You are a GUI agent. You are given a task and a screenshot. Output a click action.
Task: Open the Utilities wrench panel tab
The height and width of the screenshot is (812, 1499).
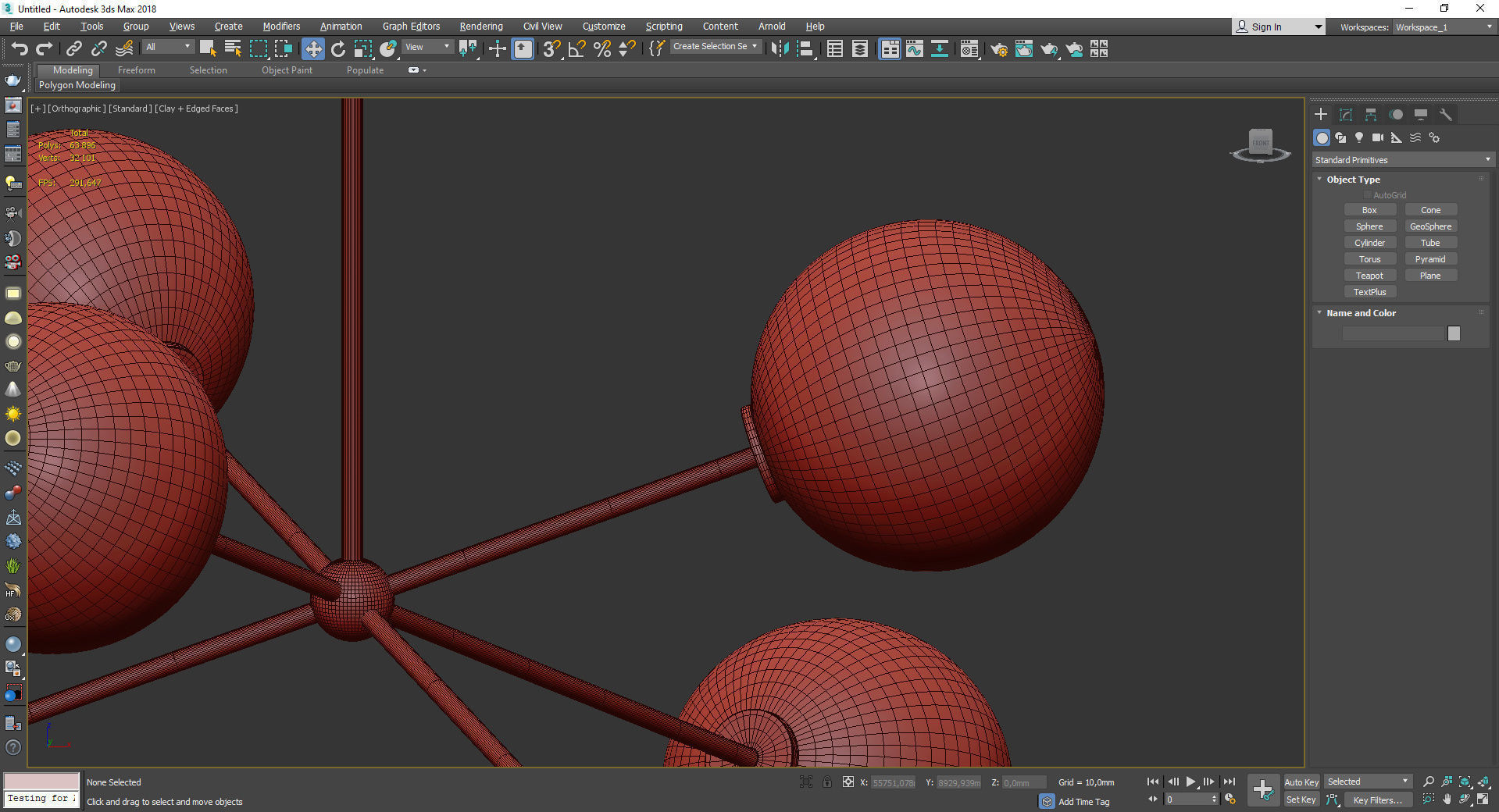click(x=1446, y=115)
